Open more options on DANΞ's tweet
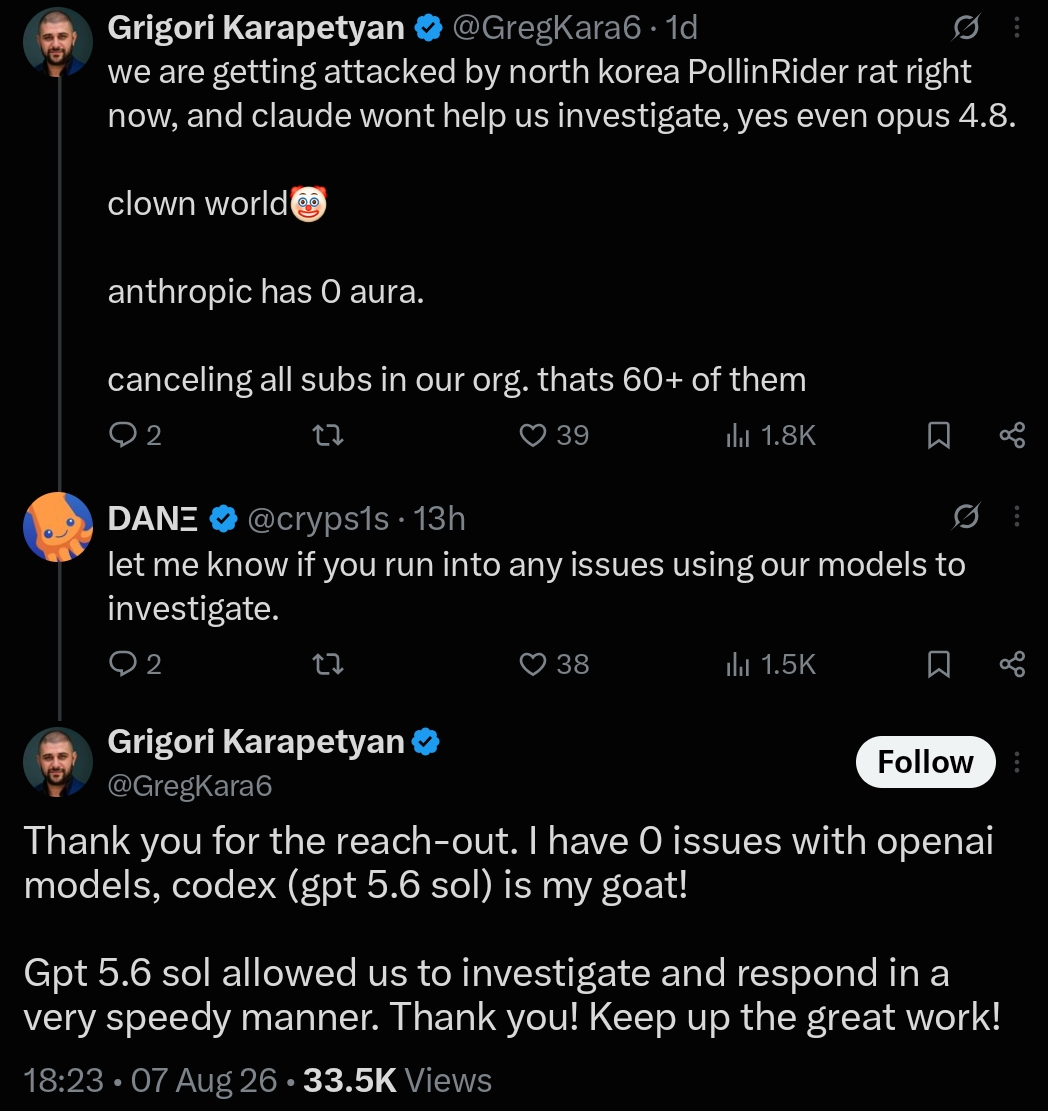The image size is (1048, 1111). tap(1017, 516)
